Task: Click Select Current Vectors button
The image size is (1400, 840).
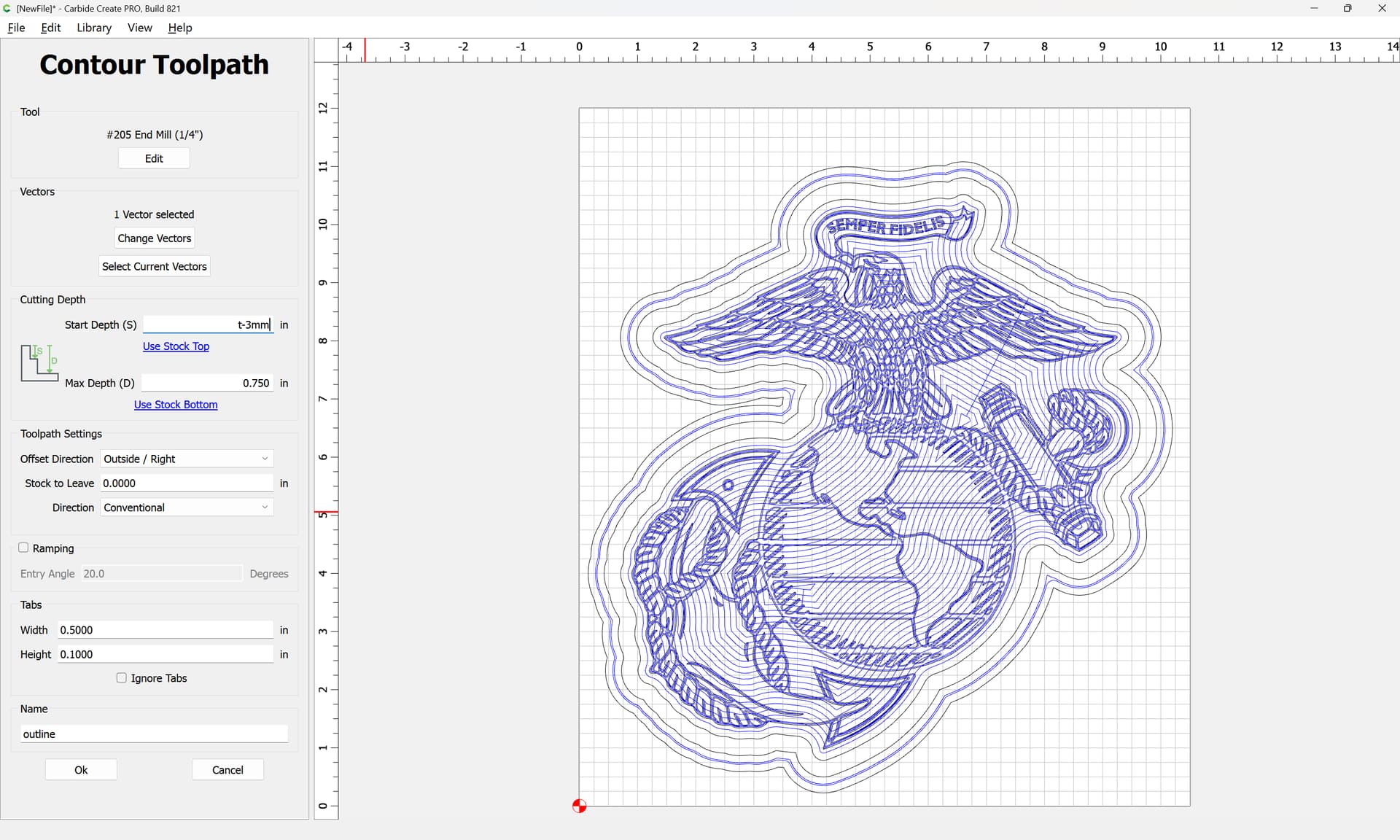Action: [x=155, y=266]
